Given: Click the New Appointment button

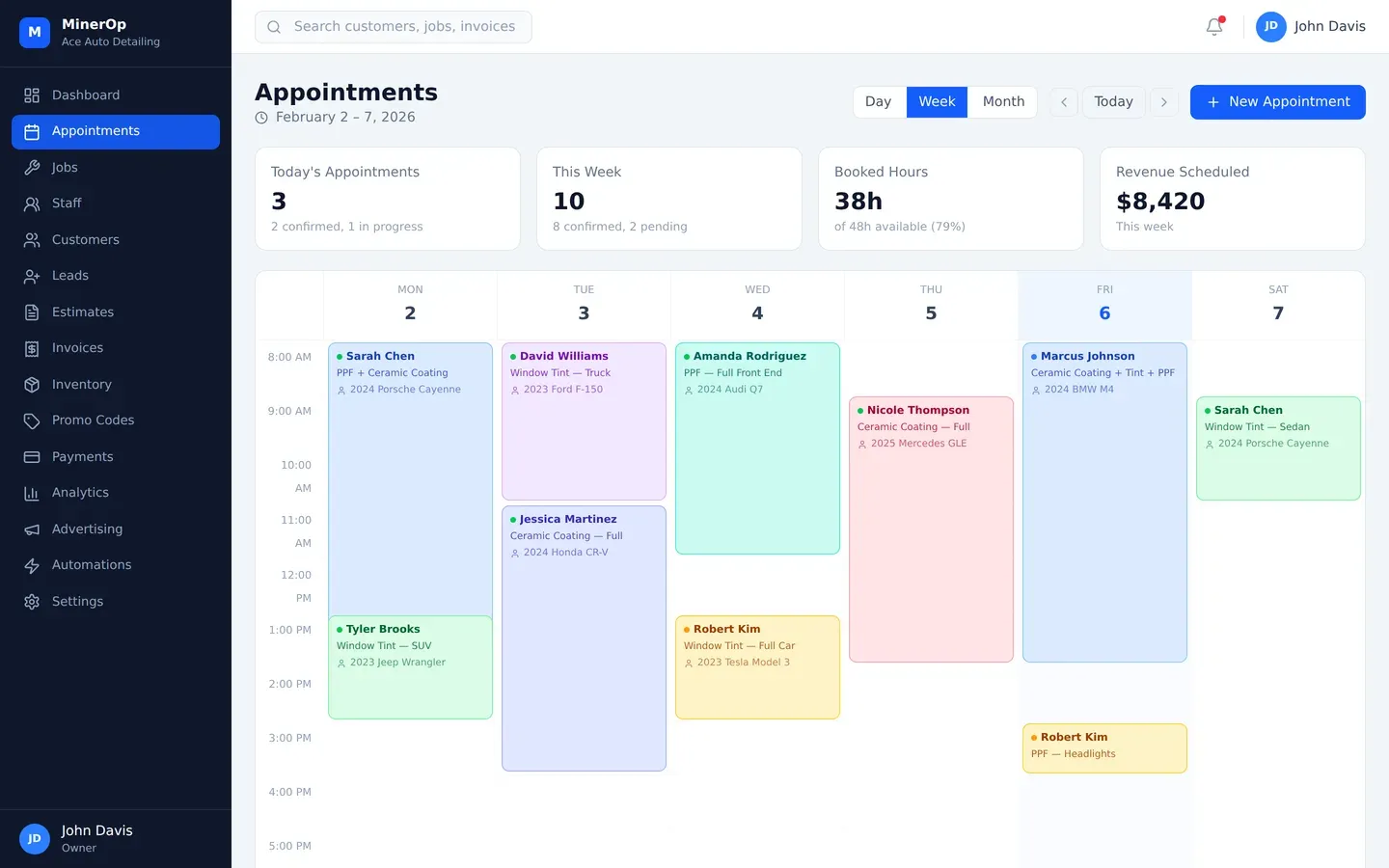Looking at the screenshot, I should [1277, 102].
